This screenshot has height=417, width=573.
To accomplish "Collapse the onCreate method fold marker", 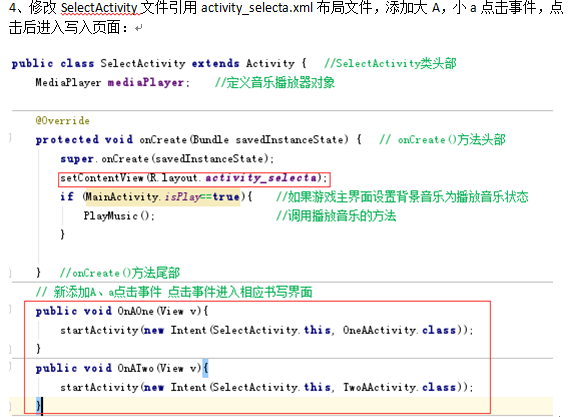I will click(x=10, y=138).
